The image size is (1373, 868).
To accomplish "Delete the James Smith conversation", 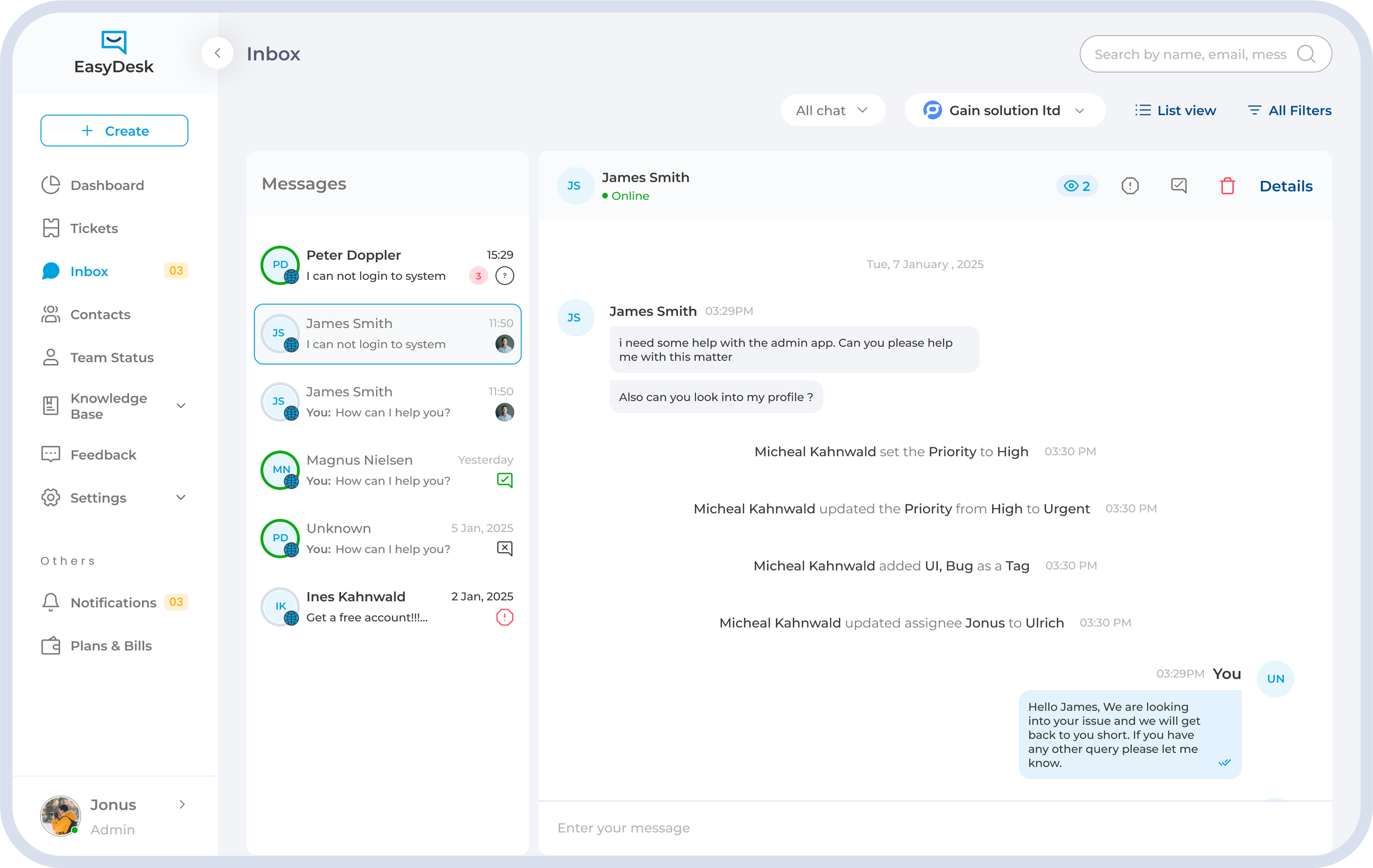I will tap(1227, 185).
